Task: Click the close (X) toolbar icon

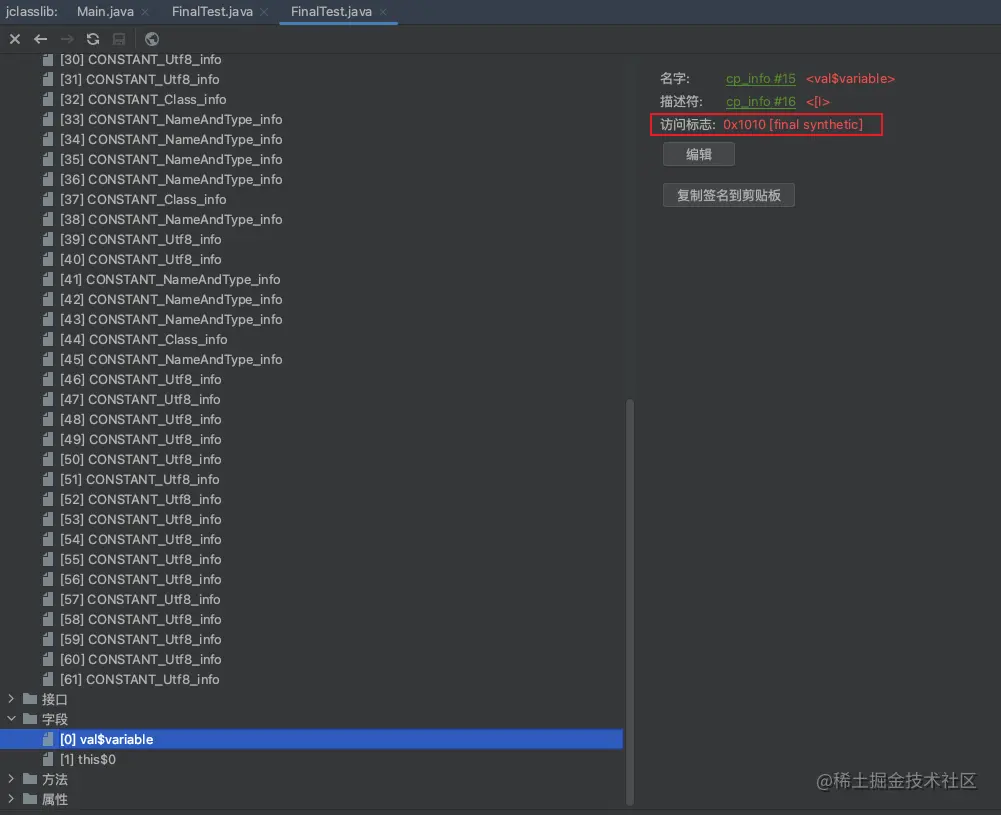Action: pyautogui.click(x=15, y=39)
